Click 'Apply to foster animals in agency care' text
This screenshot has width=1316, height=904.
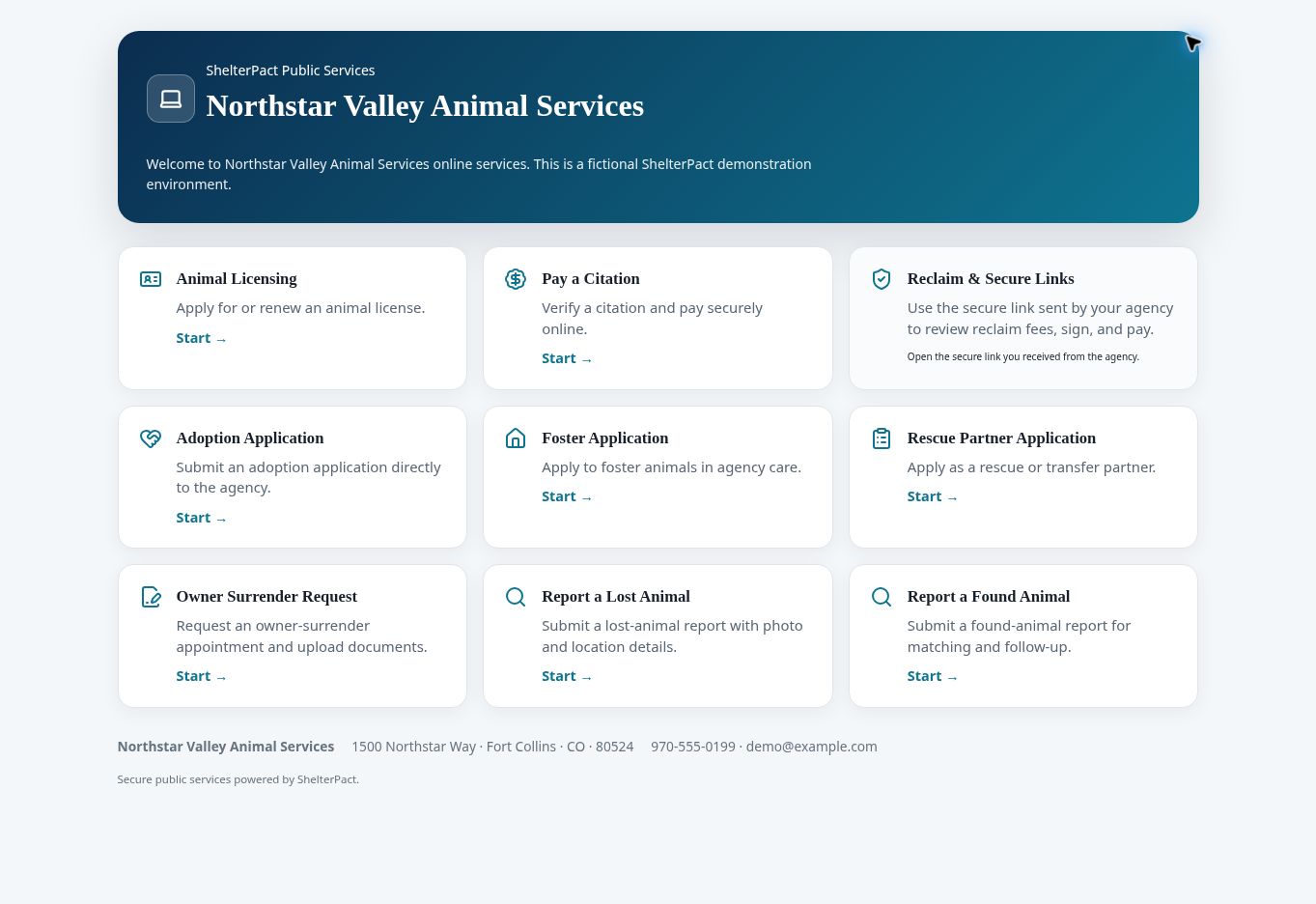click(x=671, y=467)
